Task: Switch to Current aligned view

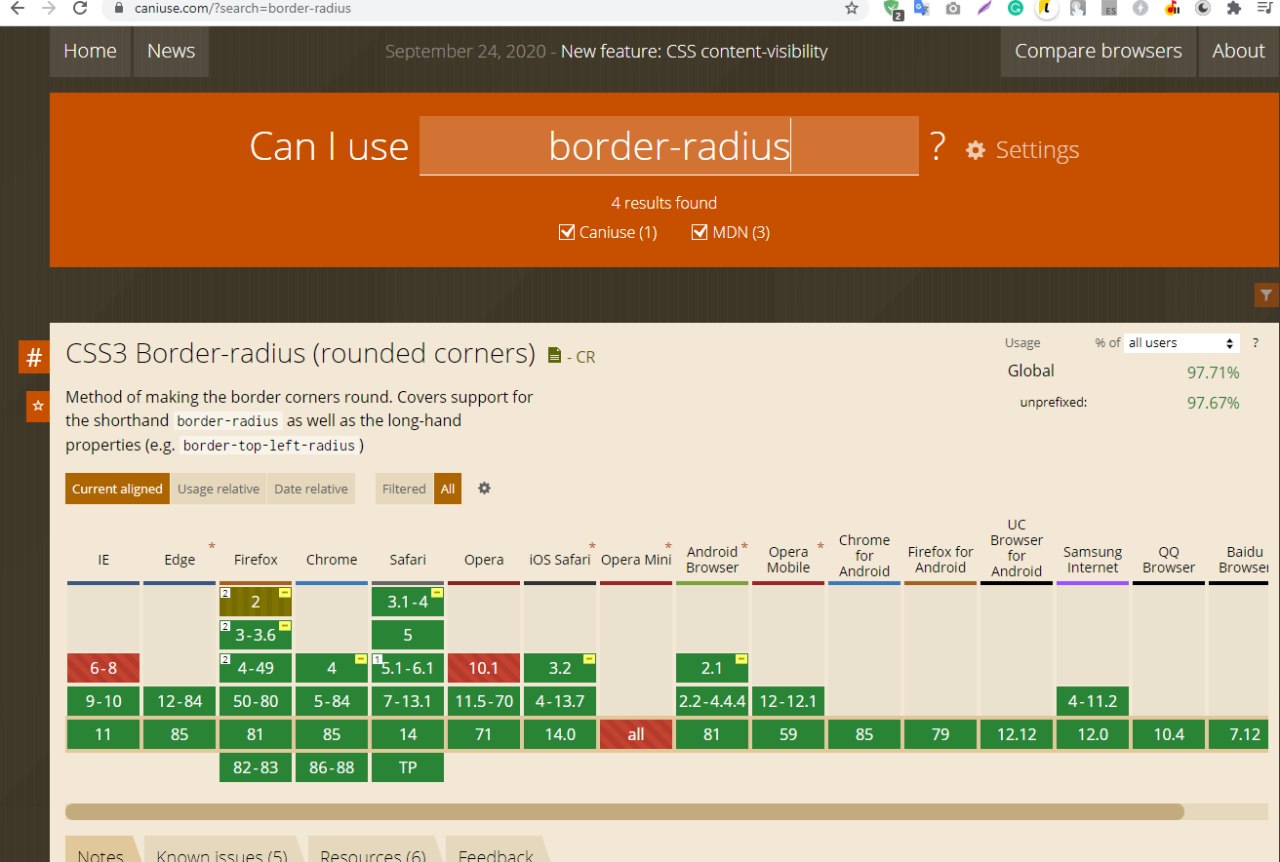Action: (x=117, y=489)
